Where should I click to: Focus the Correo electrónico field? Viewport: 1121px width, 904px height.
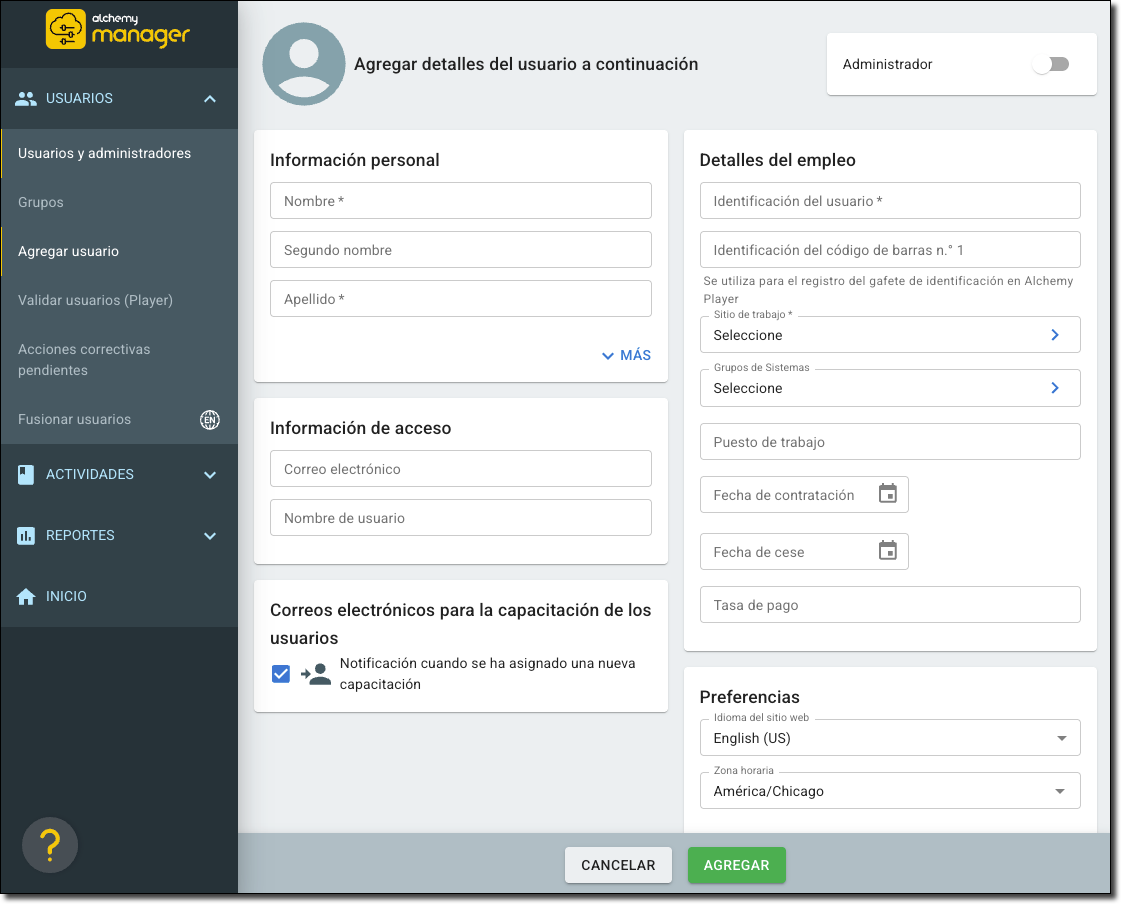[x=460, y=468]
